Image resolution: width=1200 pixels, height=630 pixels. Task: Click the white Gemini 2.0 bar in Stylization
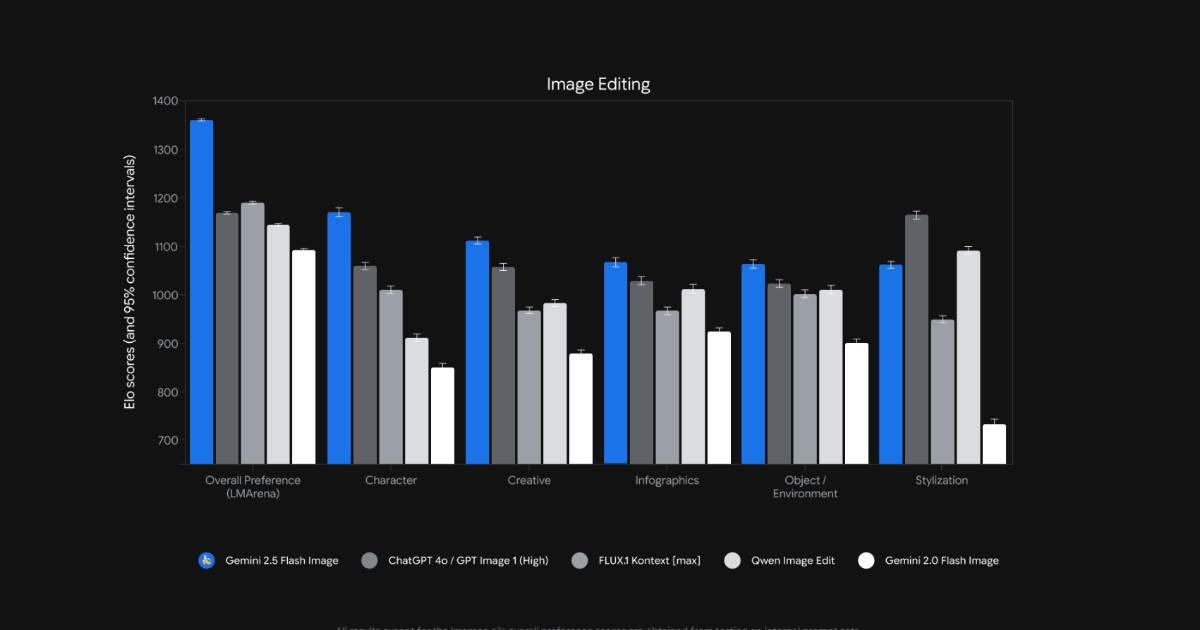click(994, 445)
